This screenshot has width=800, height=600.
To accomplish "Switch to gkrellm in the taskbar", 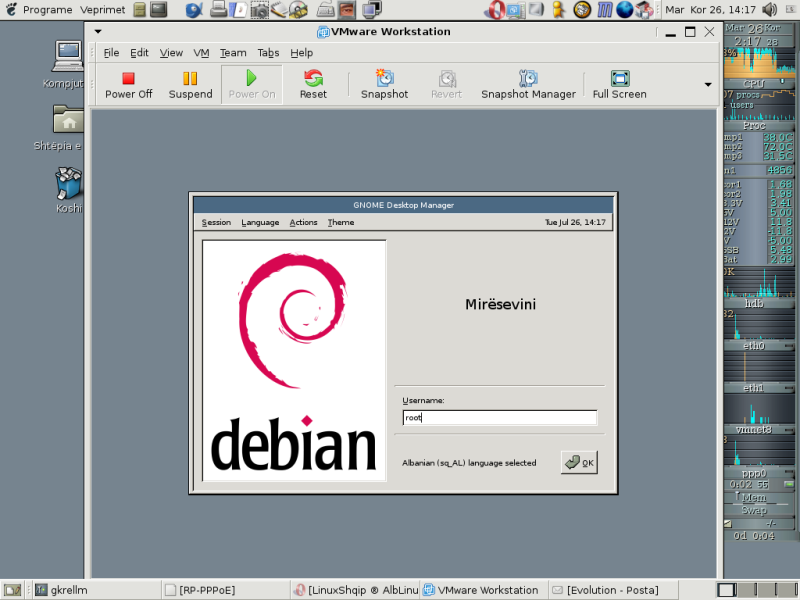I will point(97,590).
